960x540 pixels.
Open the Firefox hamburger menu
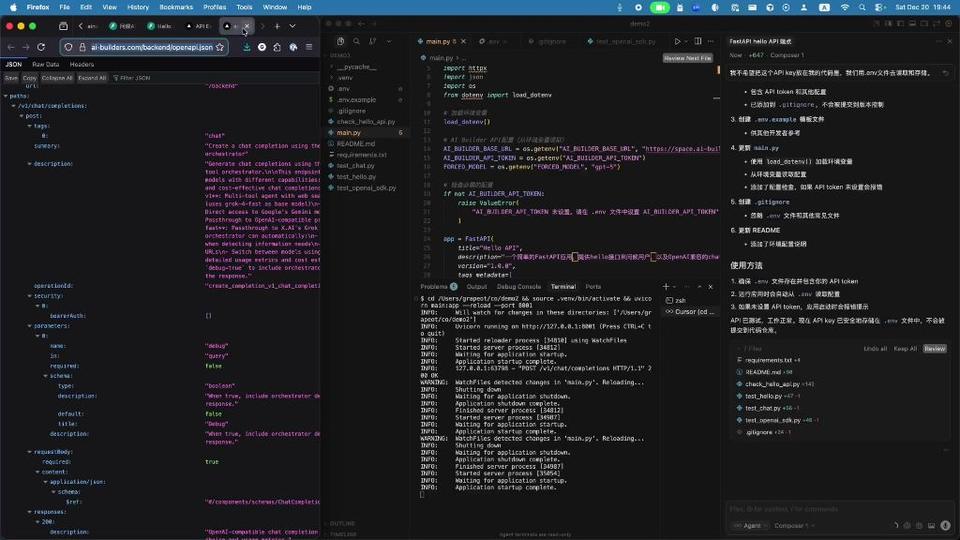click(309, 47)
